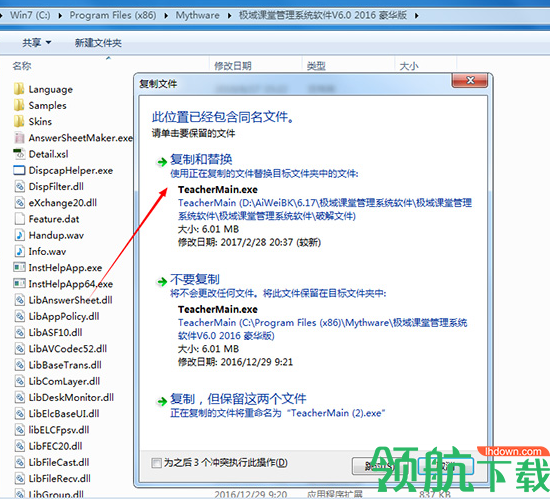550x499 pixels.
Task: Click the 新建文件夹 toolbar button
Action: [98, 43]
